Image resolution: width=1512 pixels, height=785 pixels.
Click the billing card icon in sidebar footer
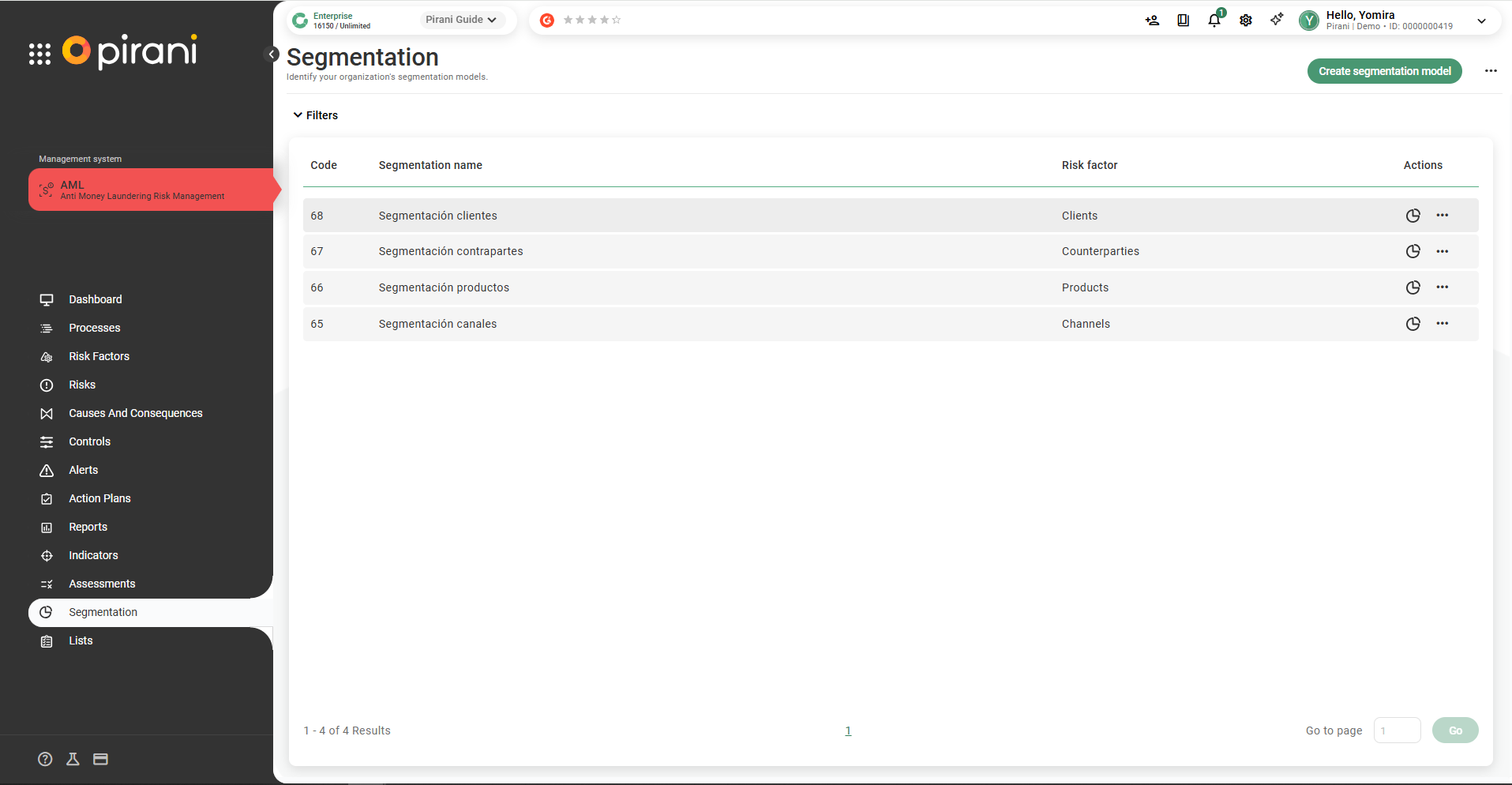[x=100, y=759]
